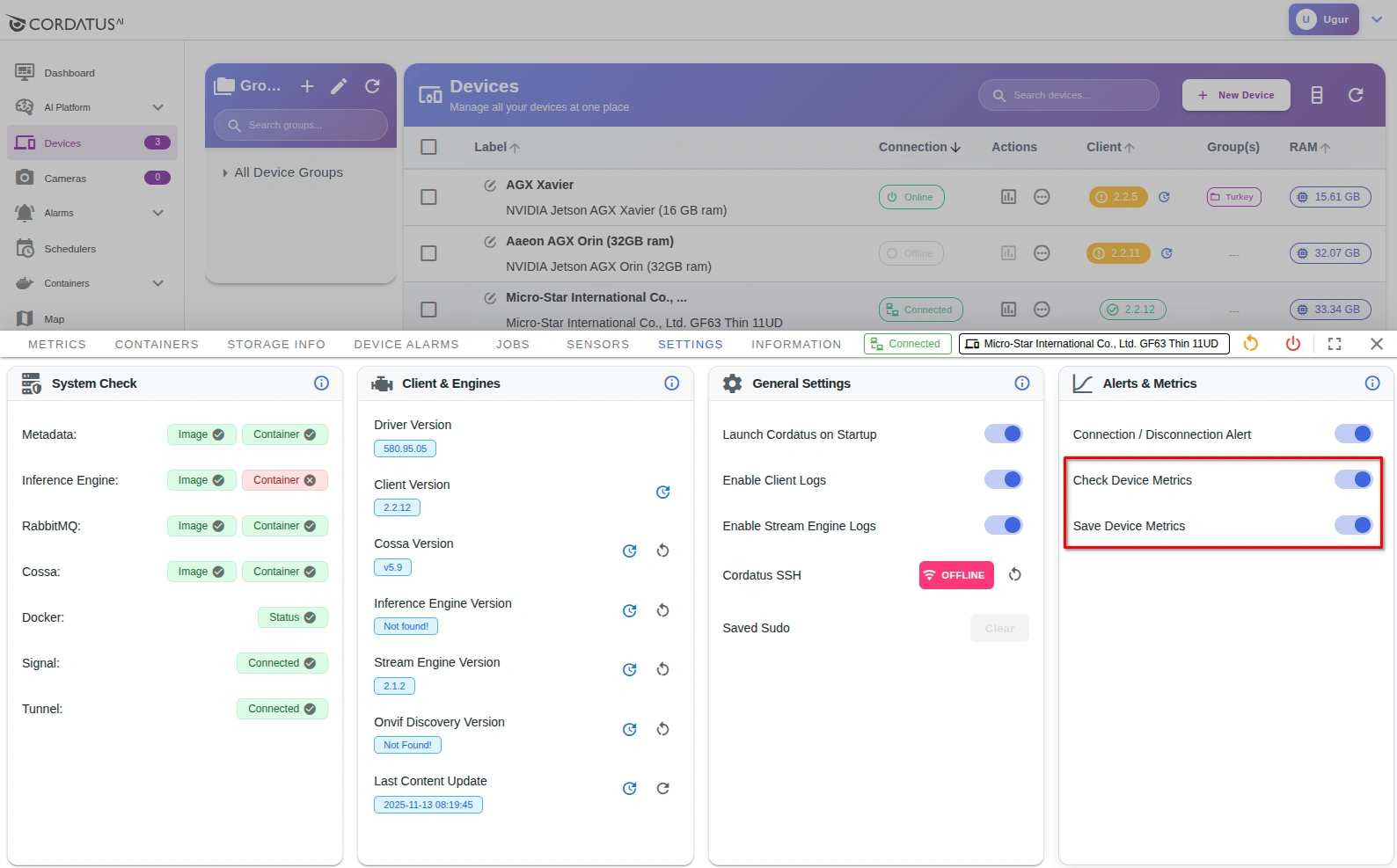
Task: Reload Last Content Update with circular arrow
Action: pyautogui.click(x=663, y=789)
